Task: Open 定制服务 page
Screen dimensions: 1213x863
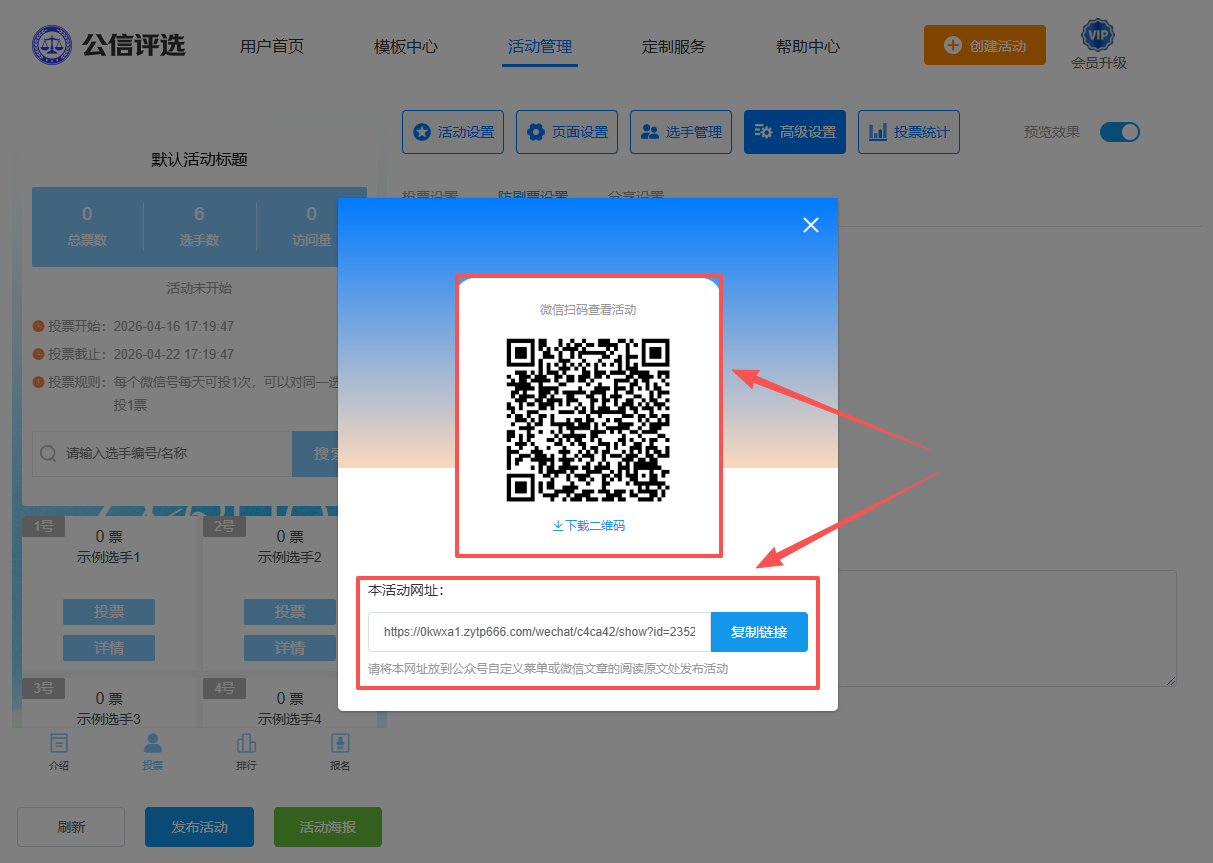Action: [x=674, y=46]
